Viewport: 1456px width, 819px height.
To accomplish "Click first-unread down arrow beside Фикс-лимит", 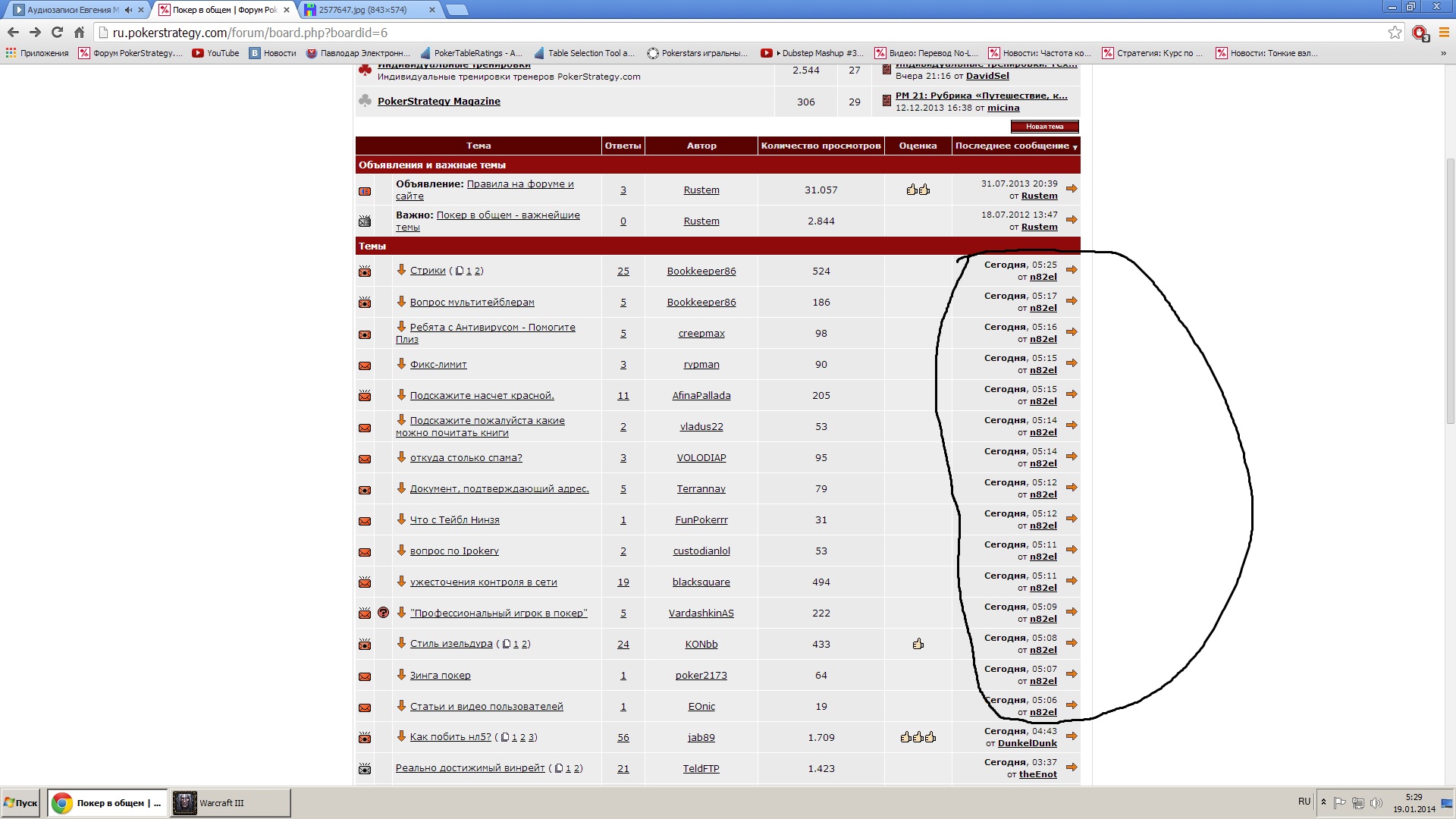I will 401,364.
